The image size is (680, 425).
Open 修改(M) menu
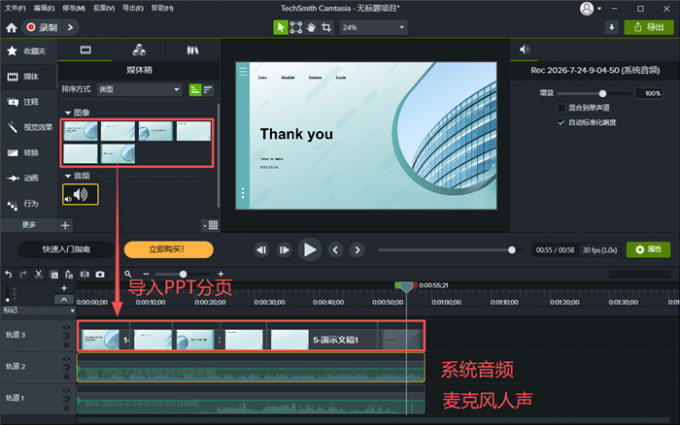(73, 8)
